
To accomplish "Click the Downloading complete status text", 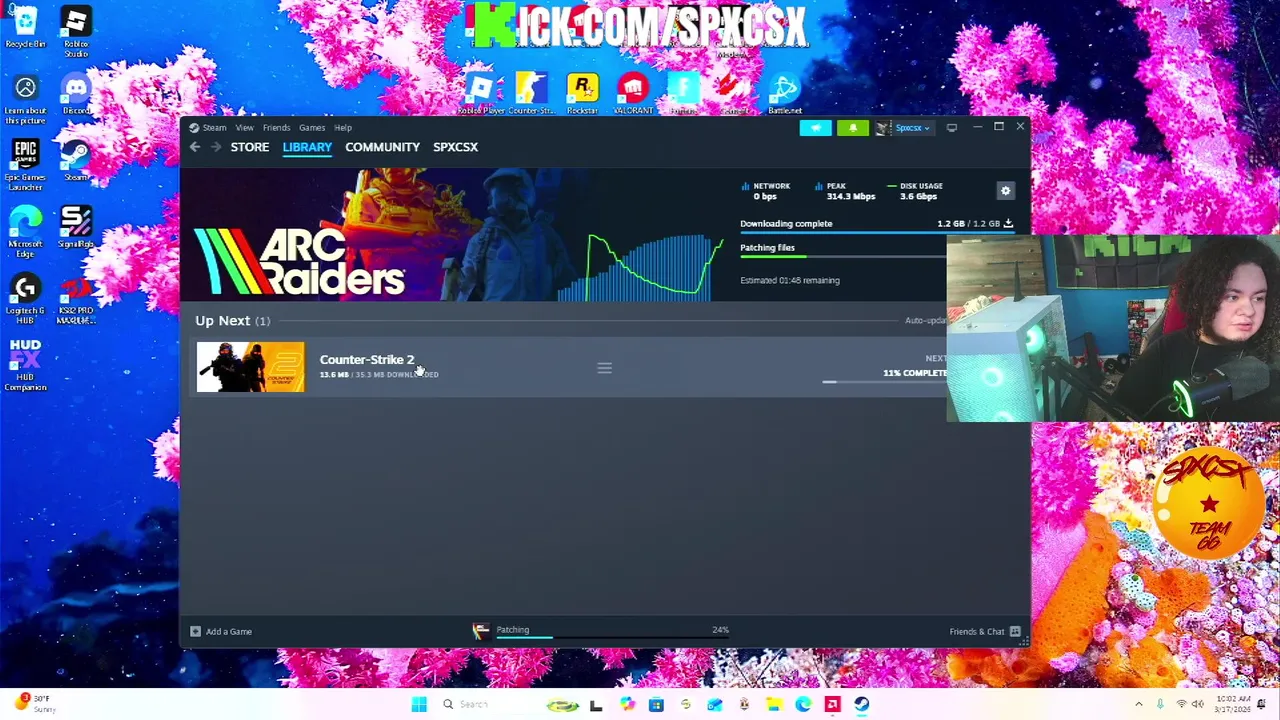I will pyautogui.click(x=786, y=224).
